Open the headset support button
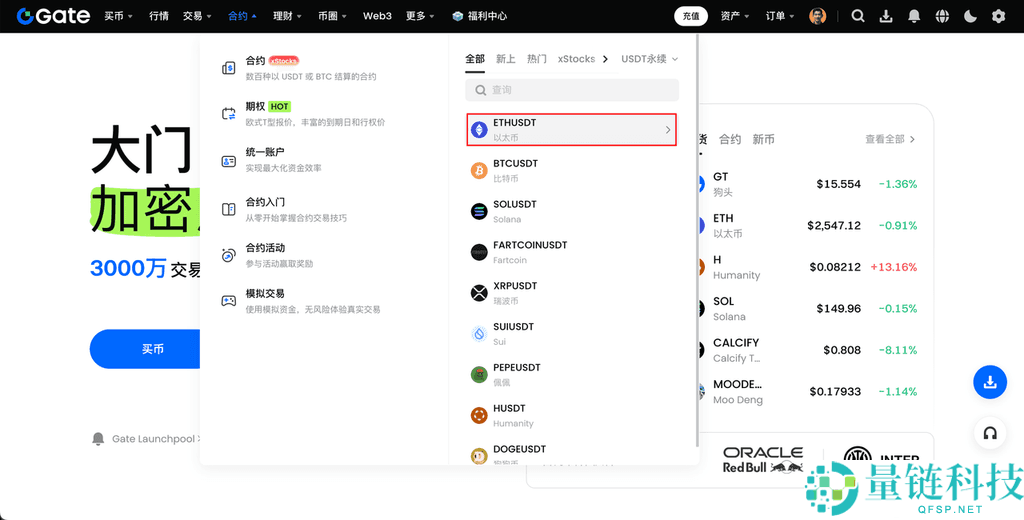 coord(990,432)
